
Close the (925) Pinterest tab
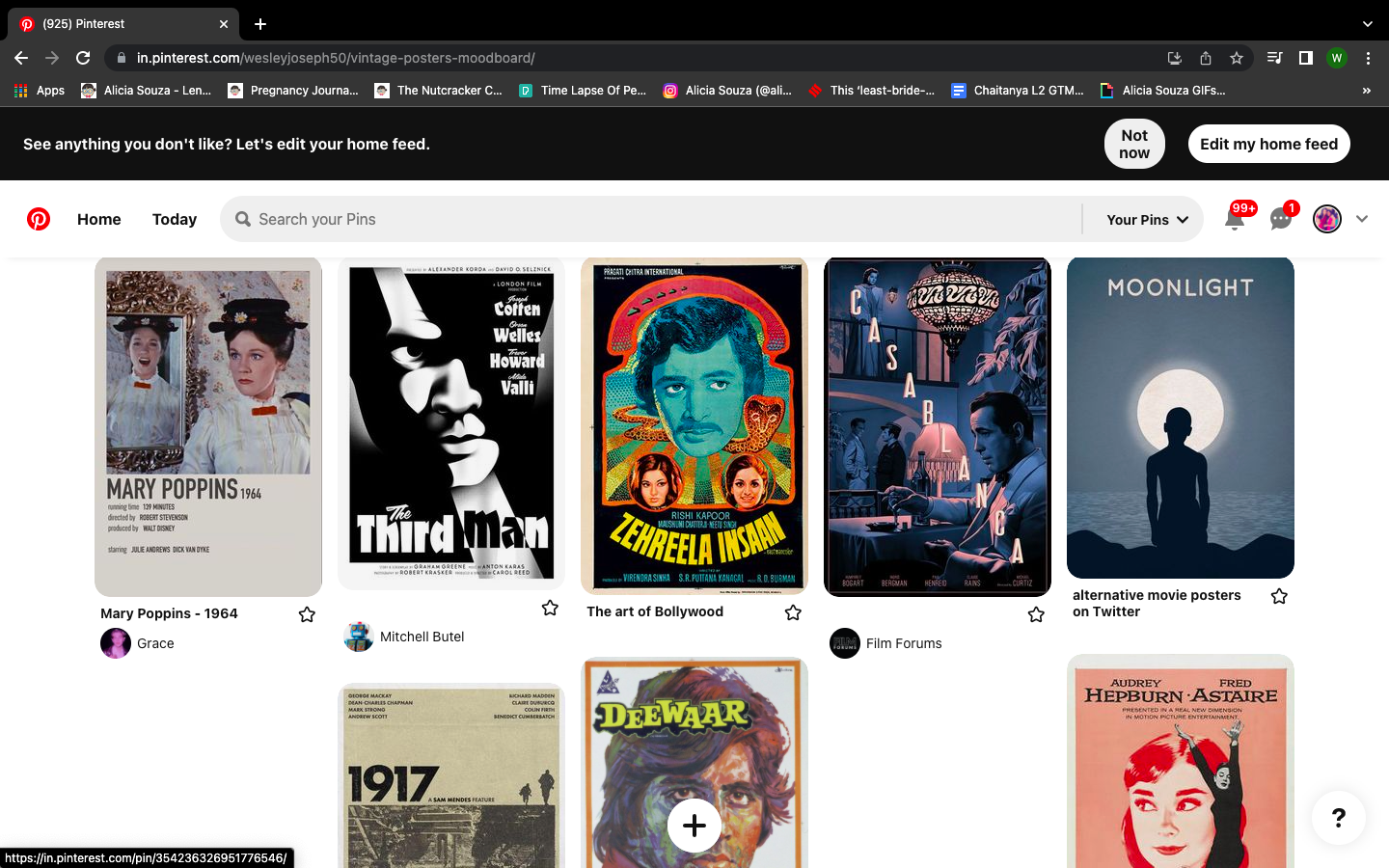224,24
